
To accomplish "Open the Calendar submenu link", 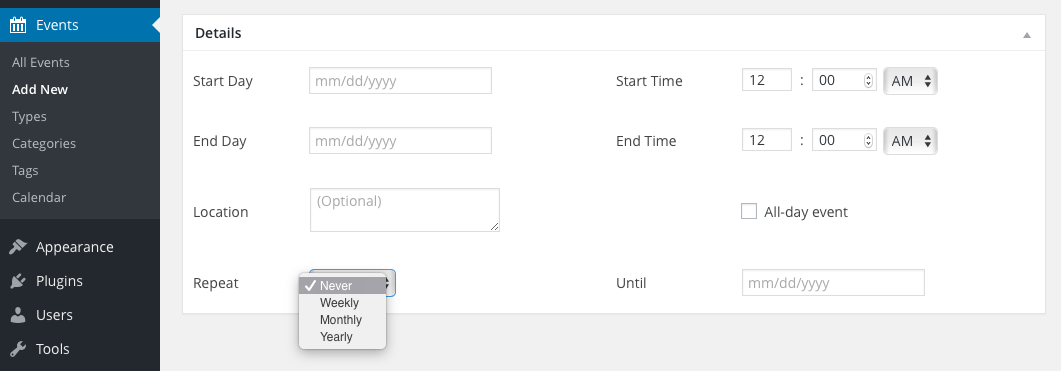I will (x=39, y=198).
